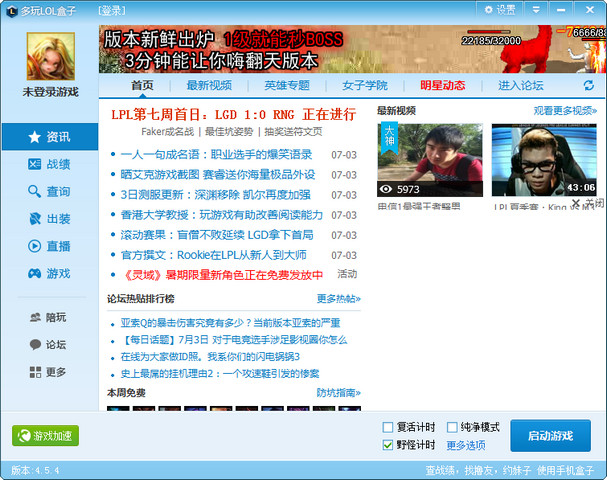607x480 pixels.
Task: Open the 游戏 games section
Action: (50, 273)
